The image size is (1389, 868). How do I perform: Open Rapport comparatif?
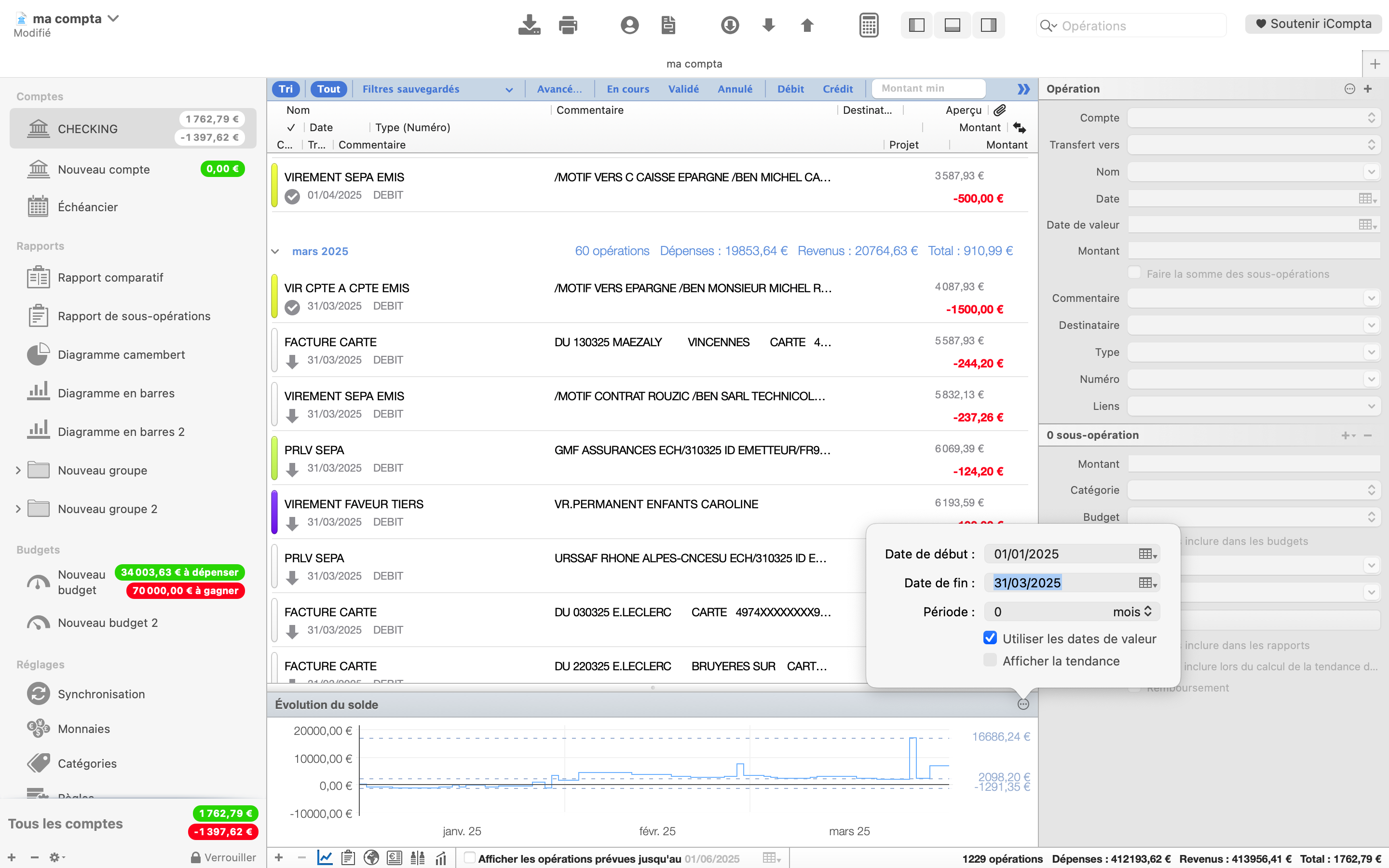pyautogui.click(x=133, y=277)
